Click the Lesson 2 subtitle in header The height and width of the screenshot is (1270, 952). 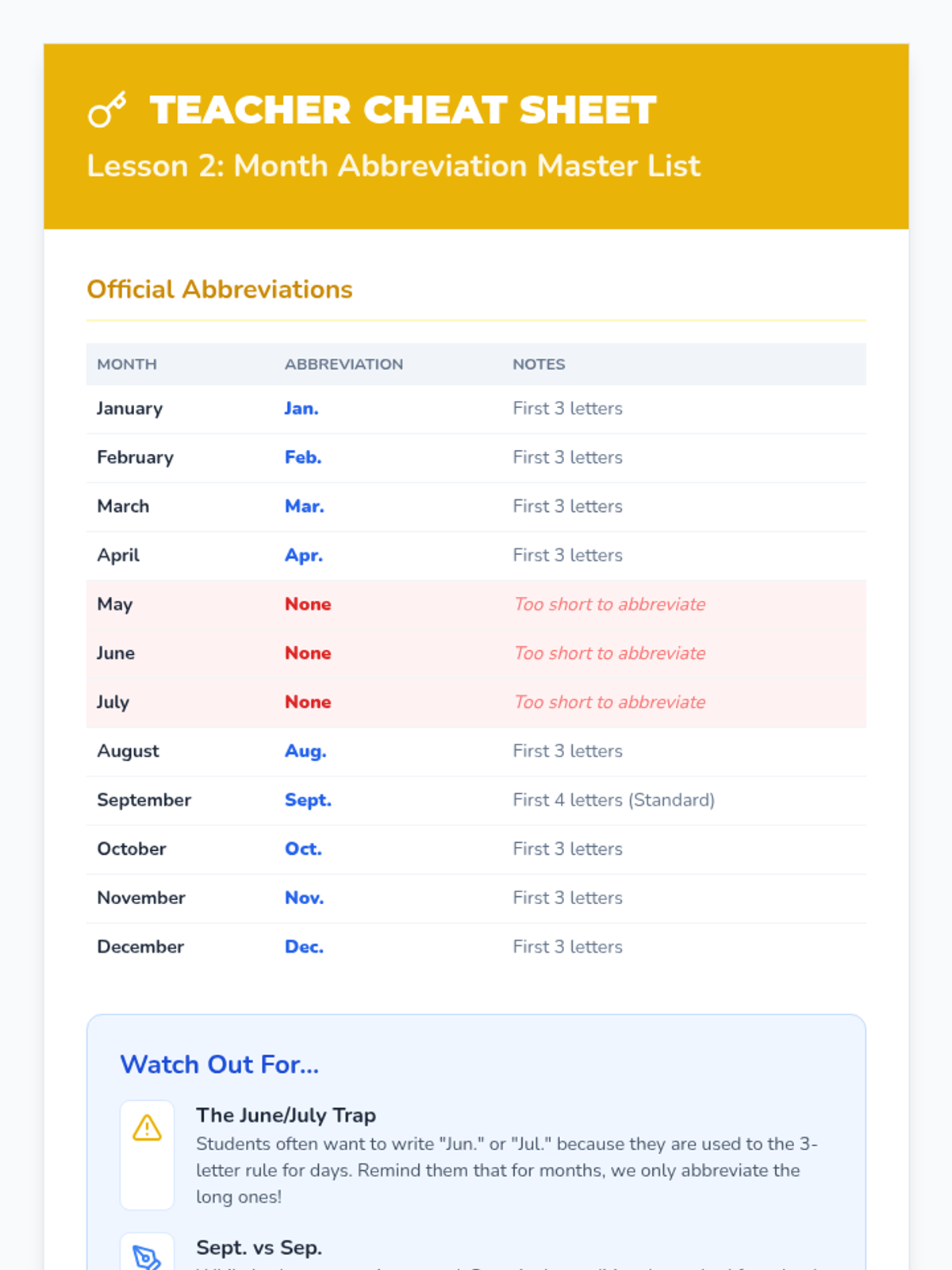(393, 166)
